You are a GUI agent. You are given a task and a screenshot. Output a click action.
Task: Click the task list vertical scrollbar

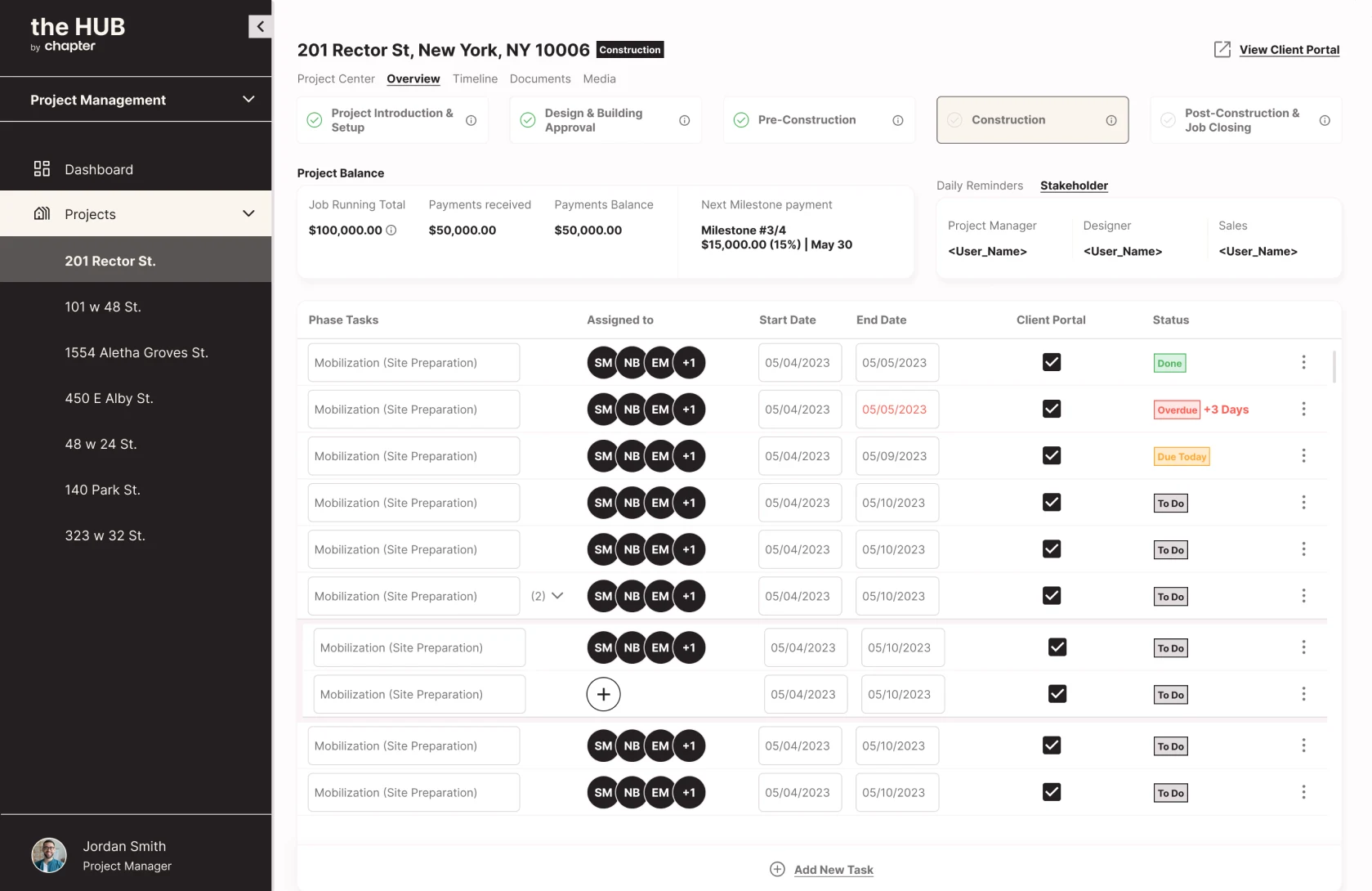point(1334,367)
